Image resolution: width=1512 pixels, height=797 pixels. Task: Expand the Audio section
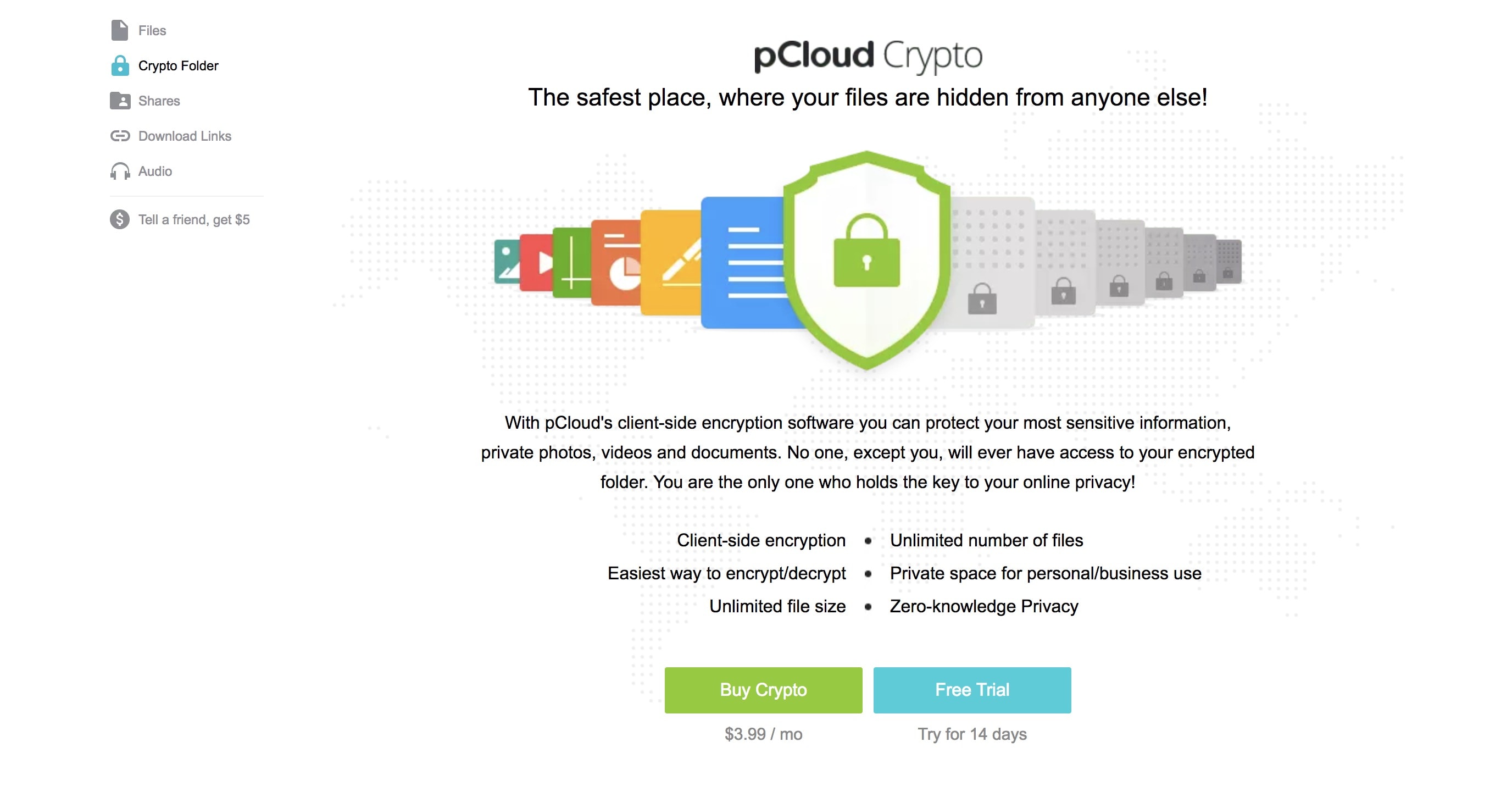click(154, 171)
